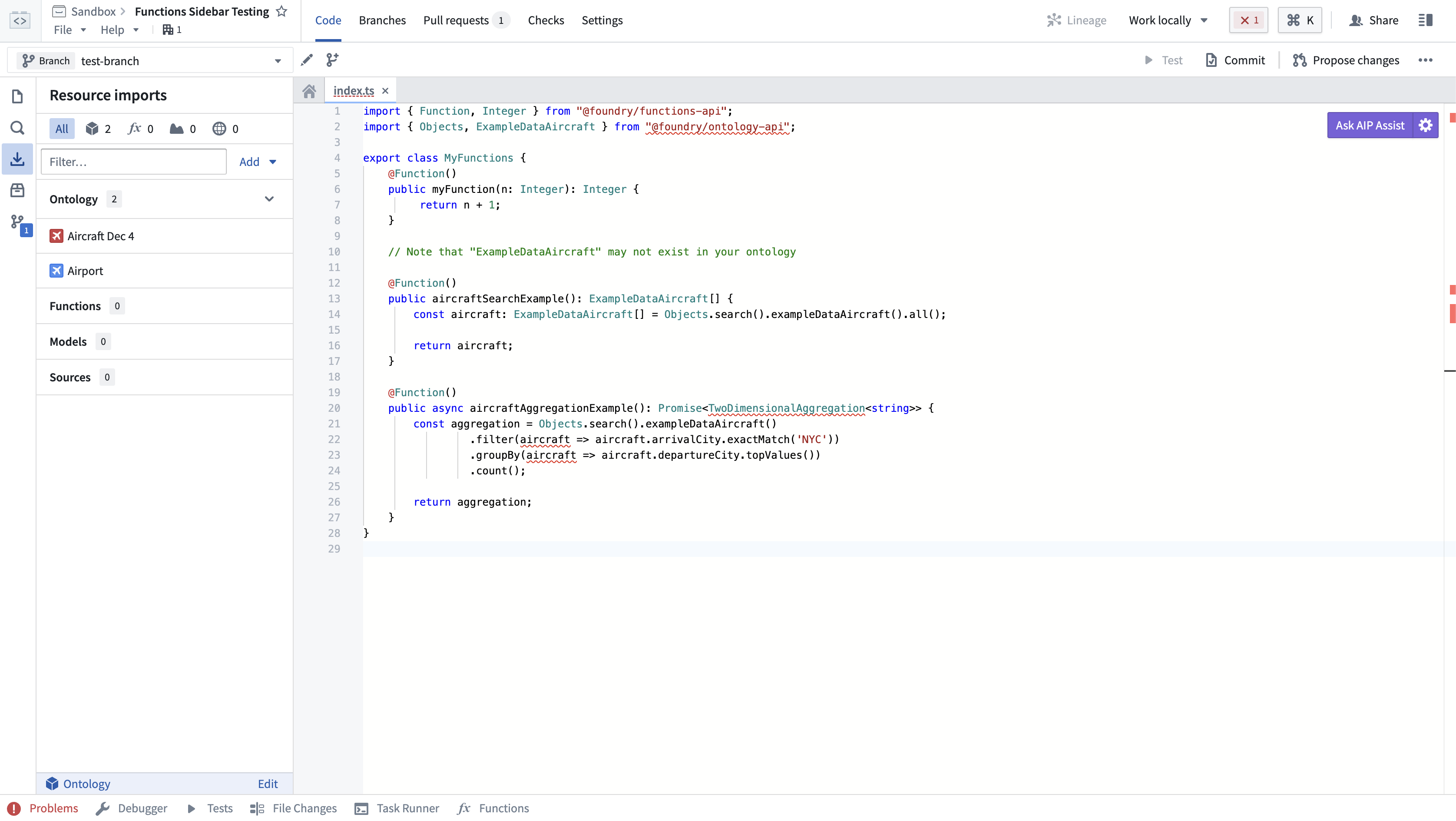Image resolution: width=1456 pixels, height=821 pixels.
Task: Switch to the Checks tab
Action: click(546, 20)
